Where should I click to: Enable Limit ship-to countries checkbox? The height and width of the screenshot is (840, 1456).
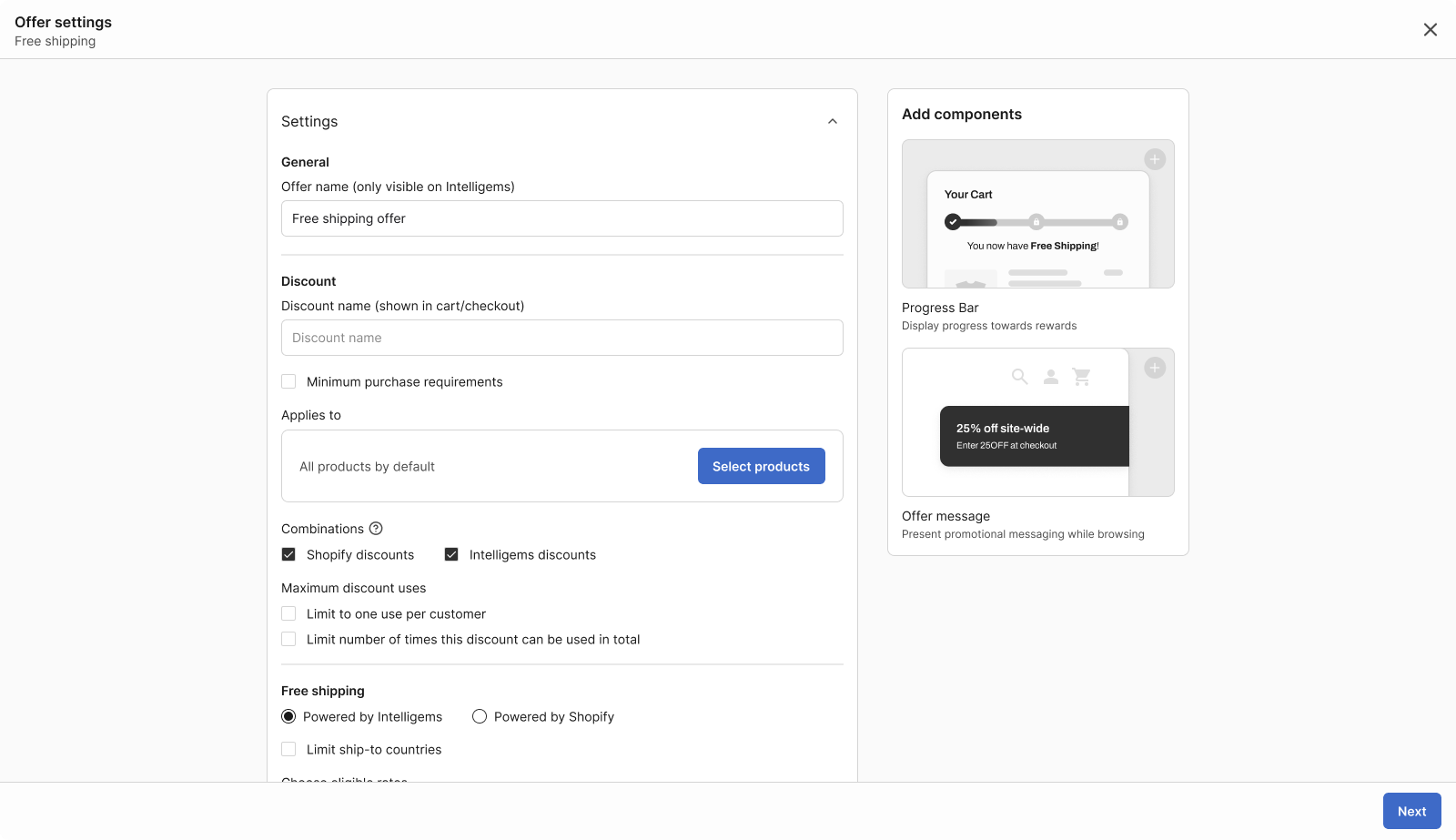click(288, 750)
